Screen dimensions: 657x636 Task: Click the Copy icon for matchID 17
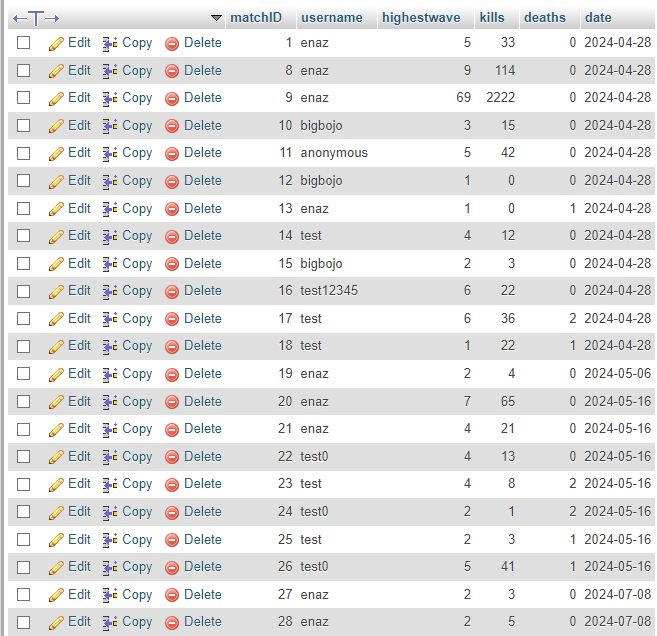point(110,319)
